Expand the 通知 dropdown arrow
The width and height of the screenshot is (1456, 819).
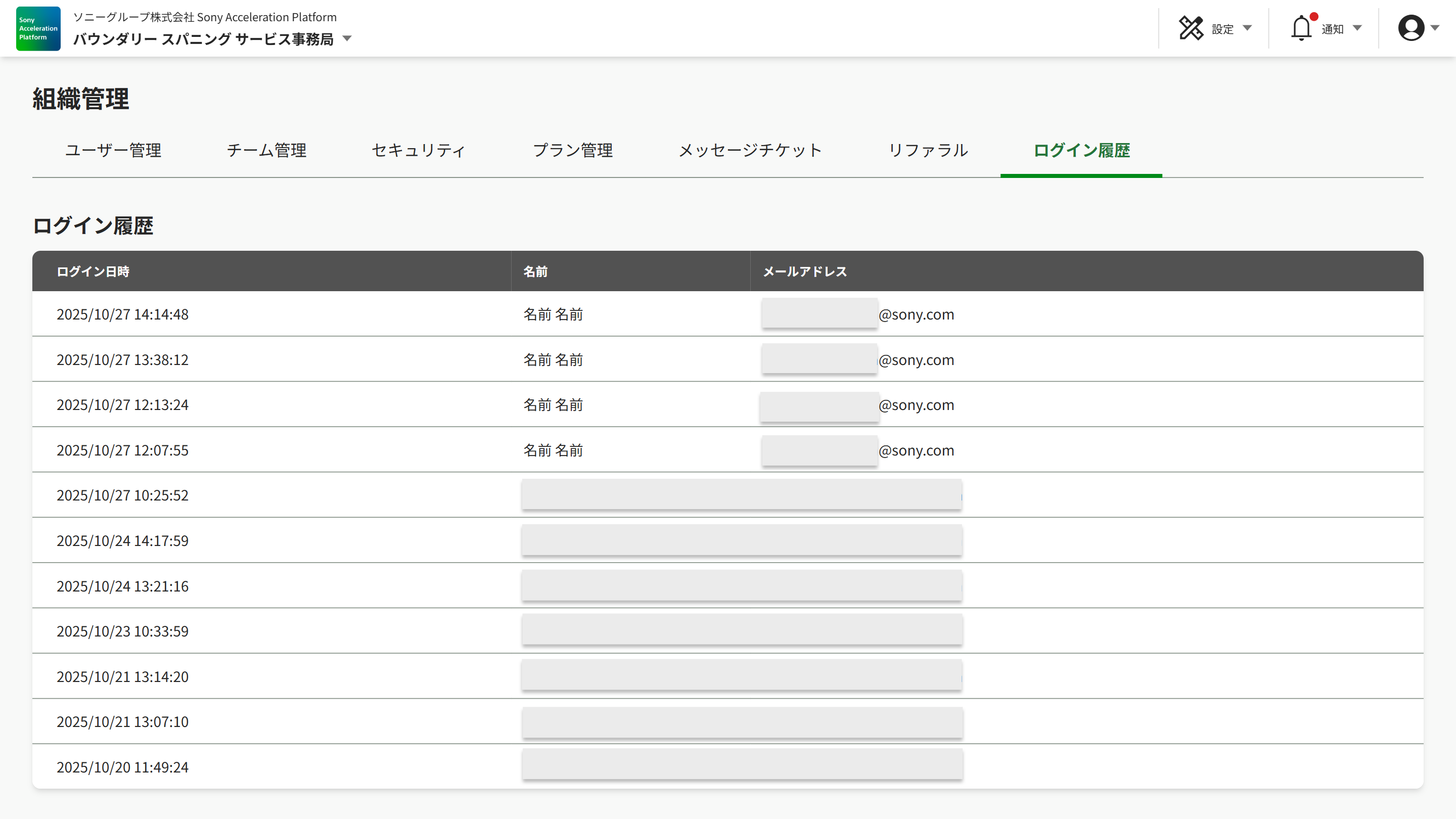pyautogui.click(x=1357, y=28)
